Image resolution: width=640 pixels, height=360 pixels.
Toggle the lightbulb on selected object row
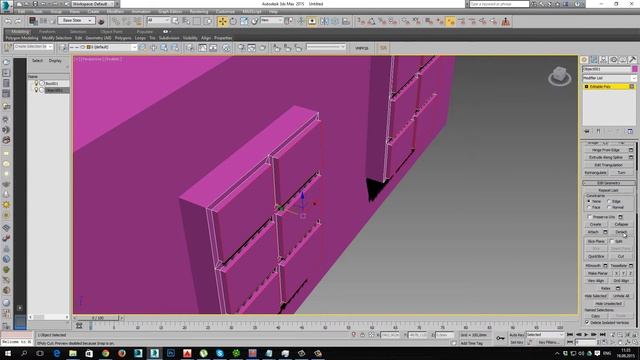click(x=36, y=90)
